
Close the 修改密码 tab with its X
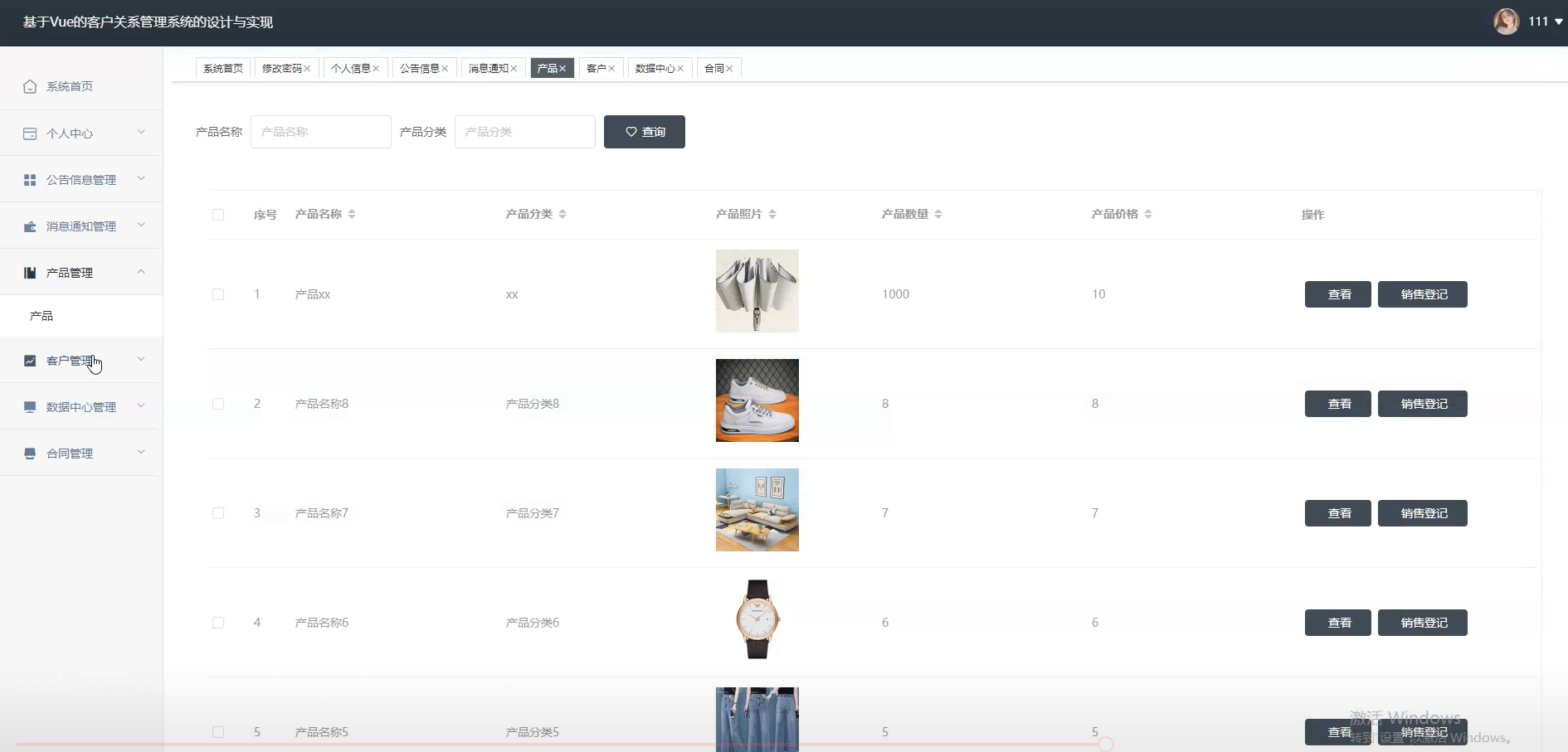tap(307, 69)
